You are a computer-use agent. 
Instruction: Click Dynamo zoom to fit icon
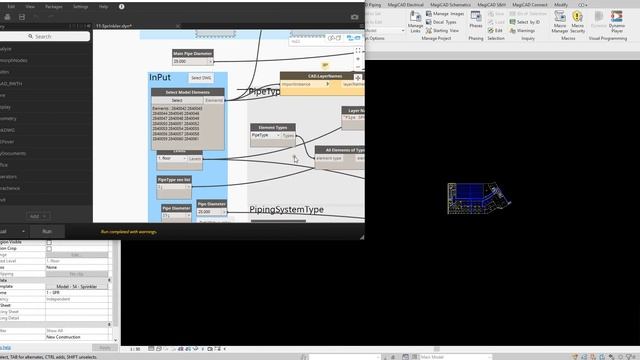(358, 51)
